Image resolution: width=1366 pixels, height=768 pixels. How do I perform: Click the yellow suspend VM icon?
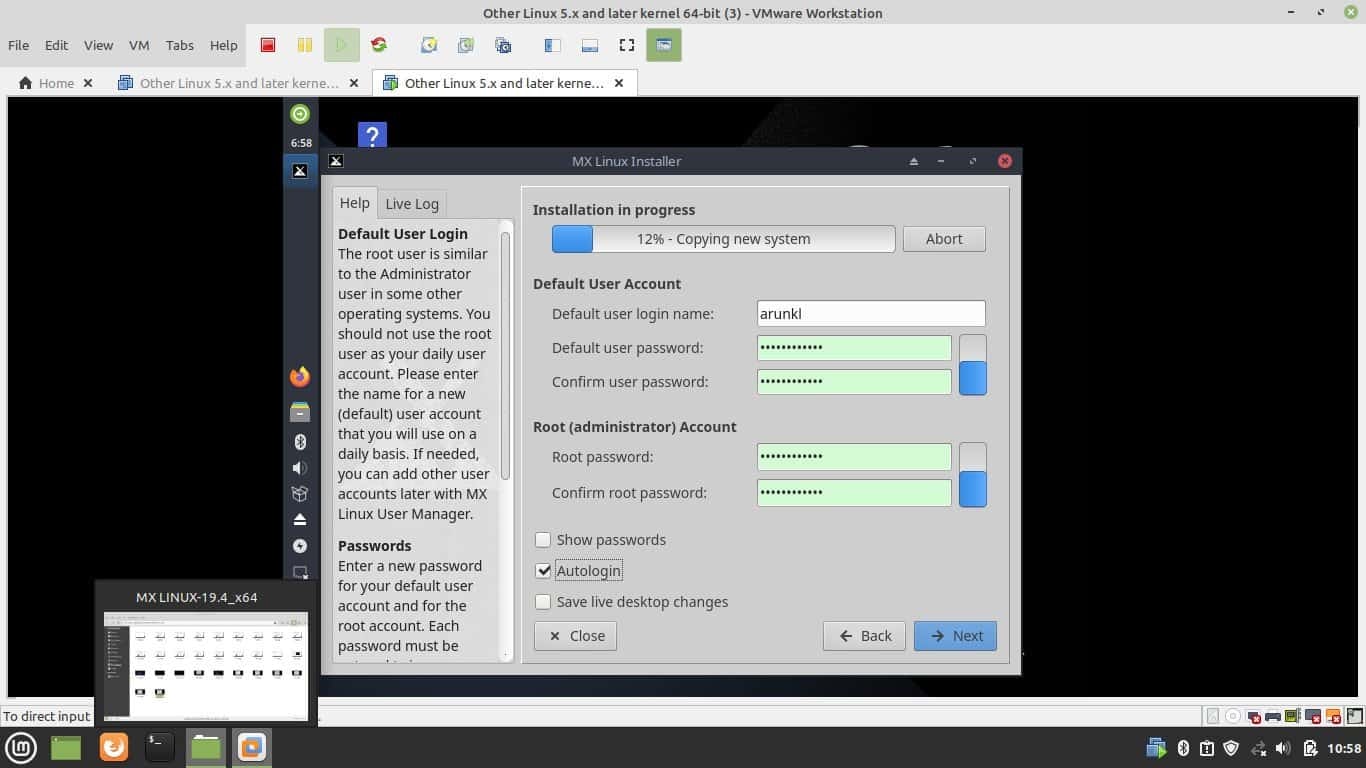(x=305, y=45)
